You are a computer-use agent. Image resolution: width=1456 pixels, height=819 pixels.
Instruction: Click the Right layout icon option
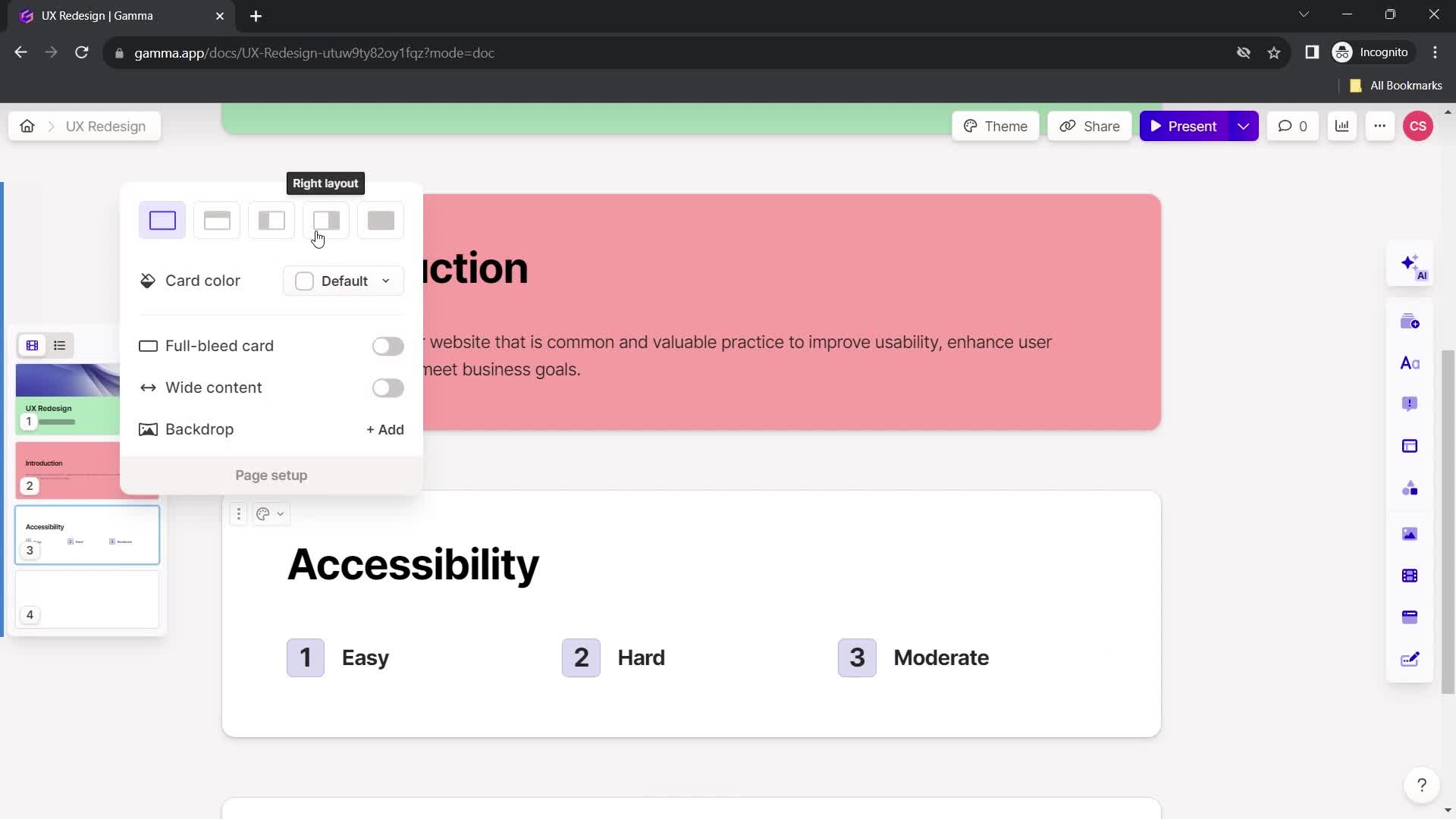pos(326,220)
